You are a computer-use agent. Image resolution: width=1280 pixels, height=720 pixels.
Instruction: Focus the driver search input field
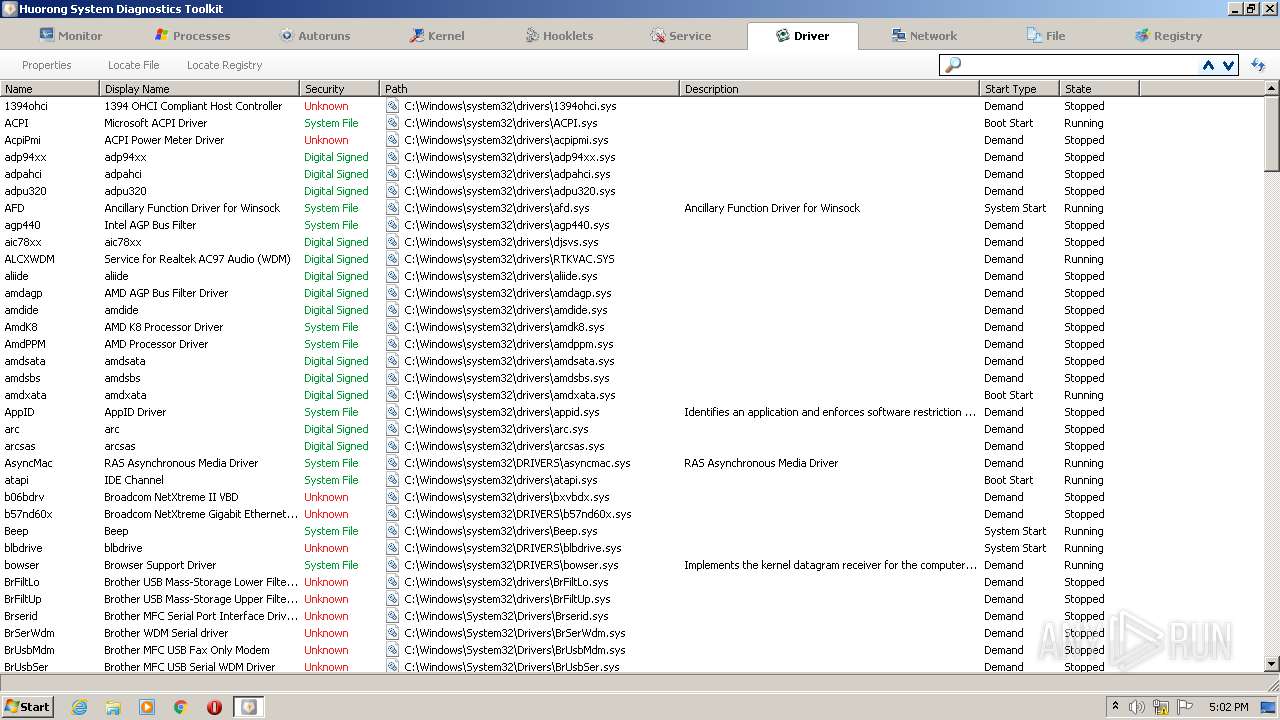point(1080,65)
